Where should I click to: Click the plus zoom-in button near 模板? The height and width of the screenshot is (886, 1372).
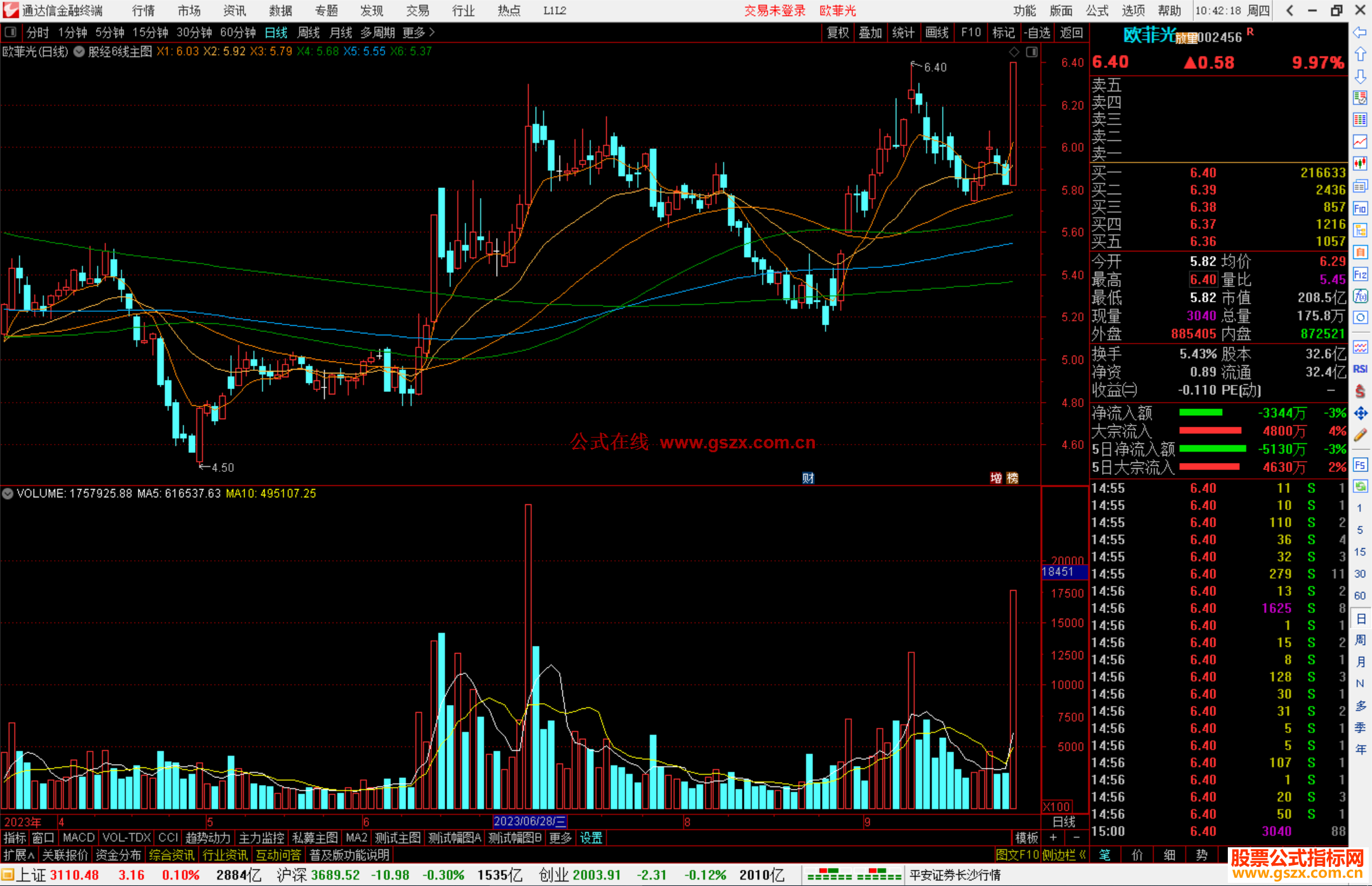coord(1054,838)
